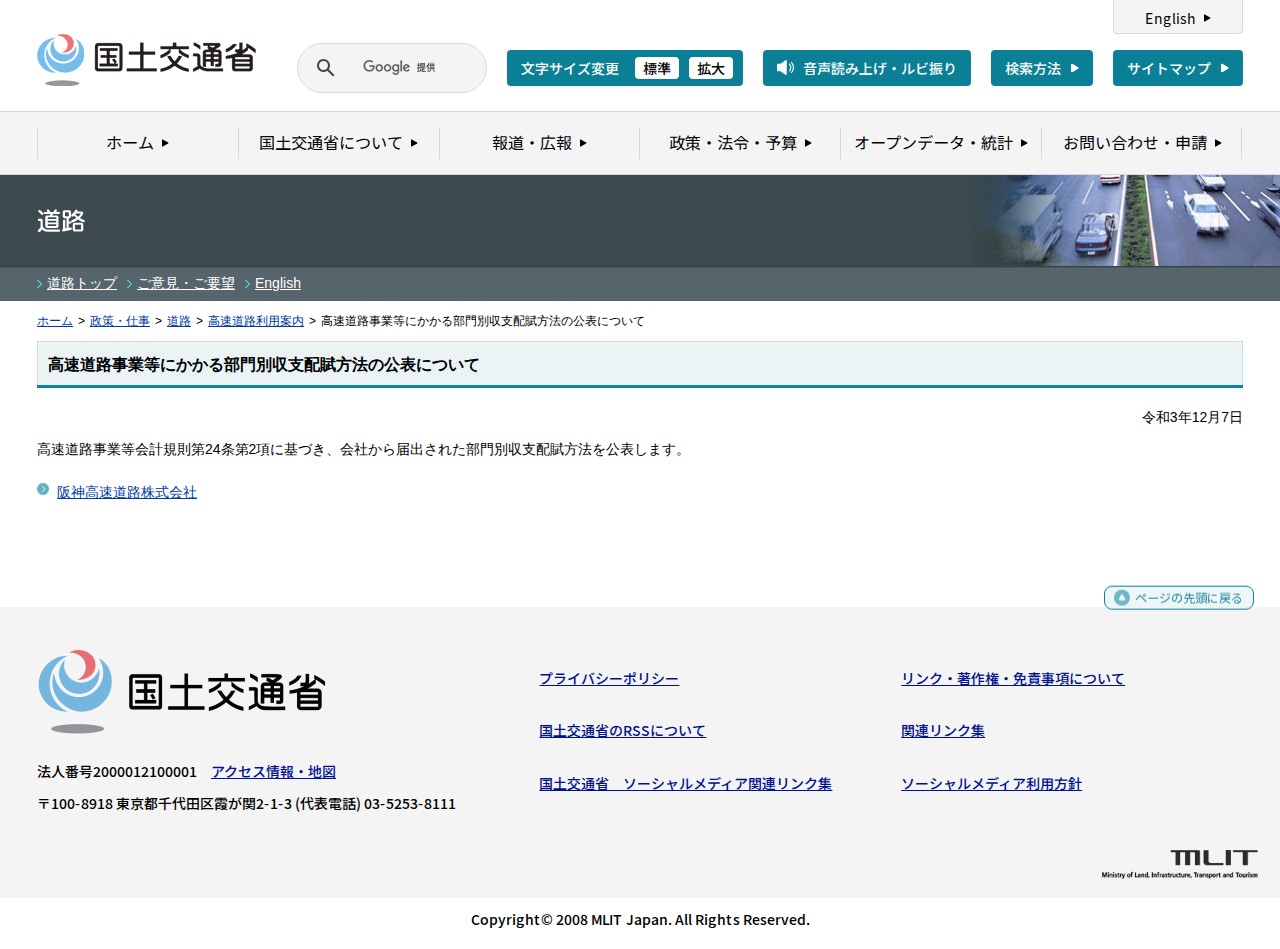Open the ホーム navigation item
The height and width of the screenshot is (949, 1280).
(x=138, y=143)
